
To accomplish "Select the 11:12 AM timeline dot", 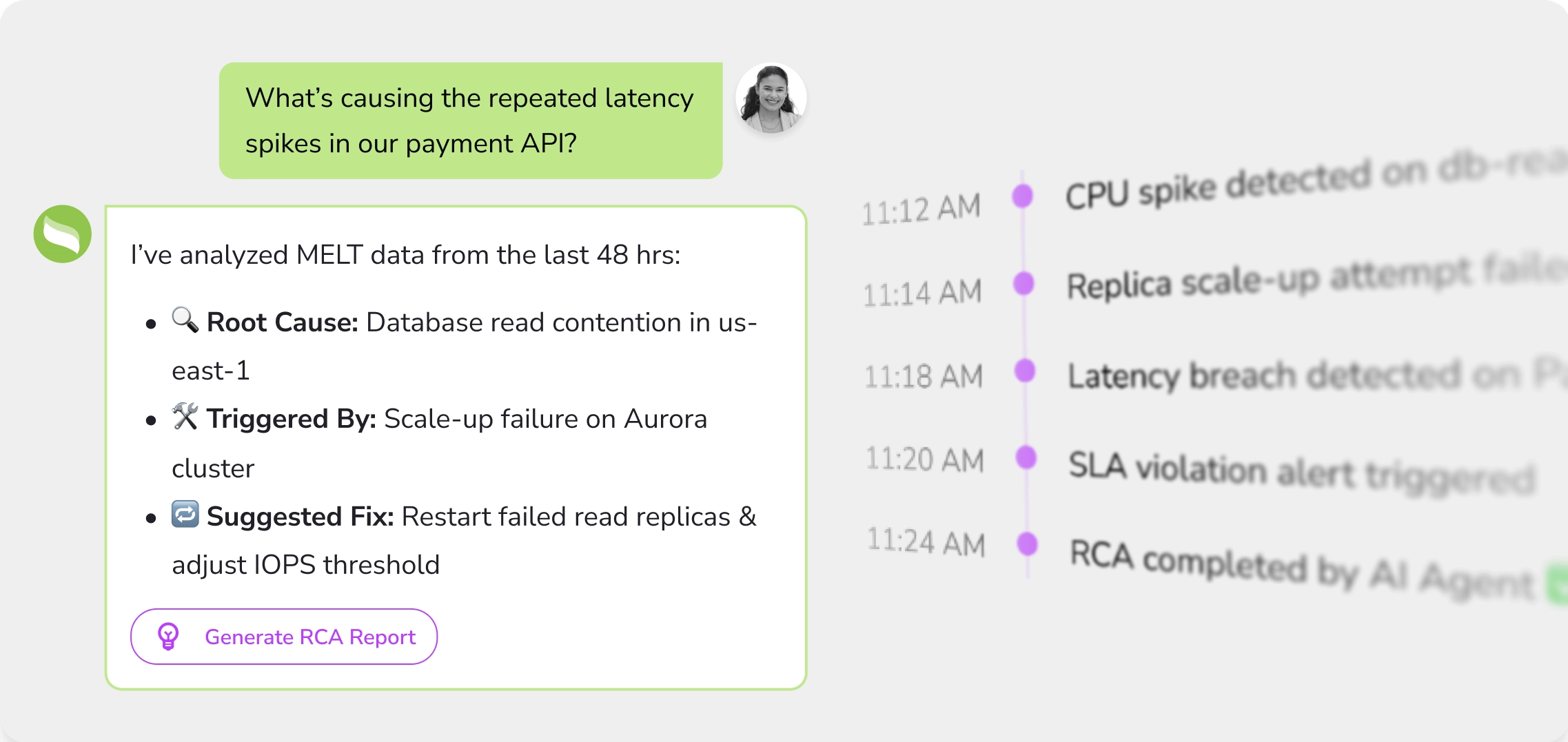I will tap(1022, 196).
